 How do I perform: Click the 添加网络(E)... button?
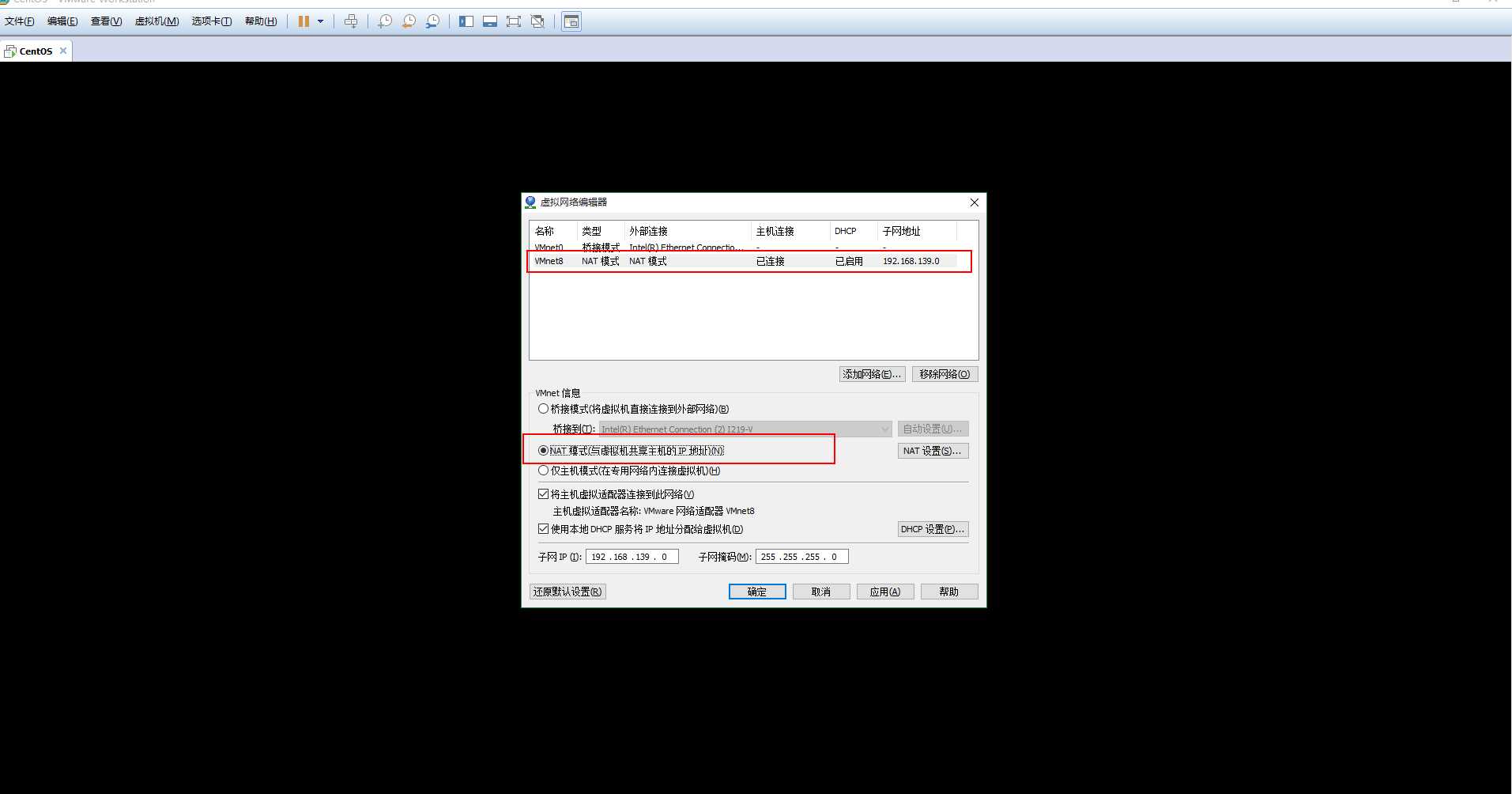pyautogui.click(x=872, y=374)
